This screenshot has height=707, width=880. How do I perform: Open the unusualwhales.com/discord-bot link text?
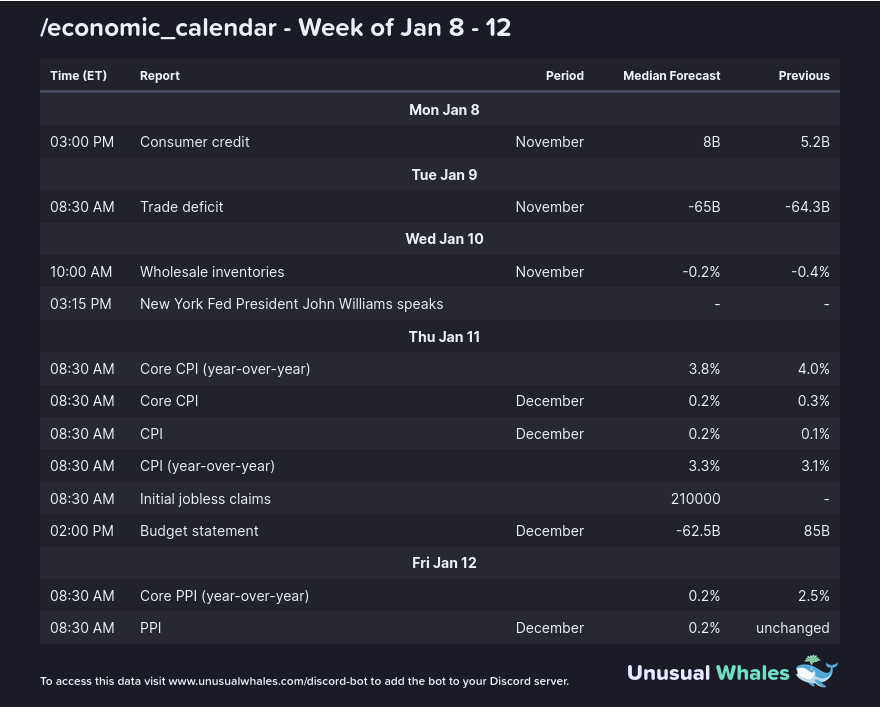coord(254,681)
